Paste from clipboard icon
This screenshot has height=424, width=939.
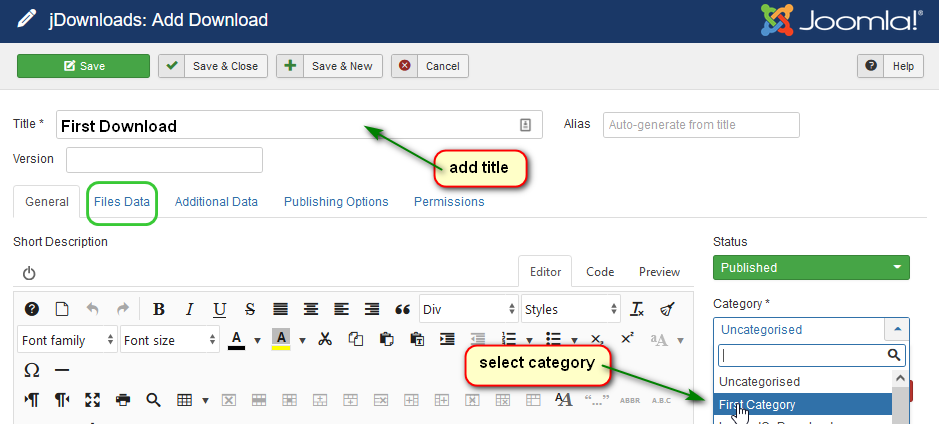point(387,340)
